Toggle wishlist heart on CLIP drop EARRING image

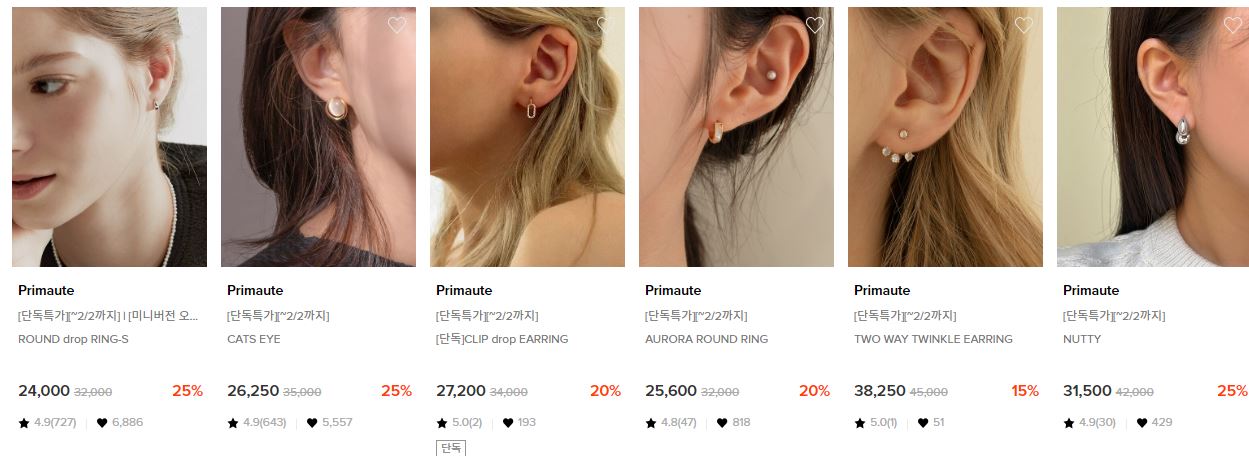606,25
